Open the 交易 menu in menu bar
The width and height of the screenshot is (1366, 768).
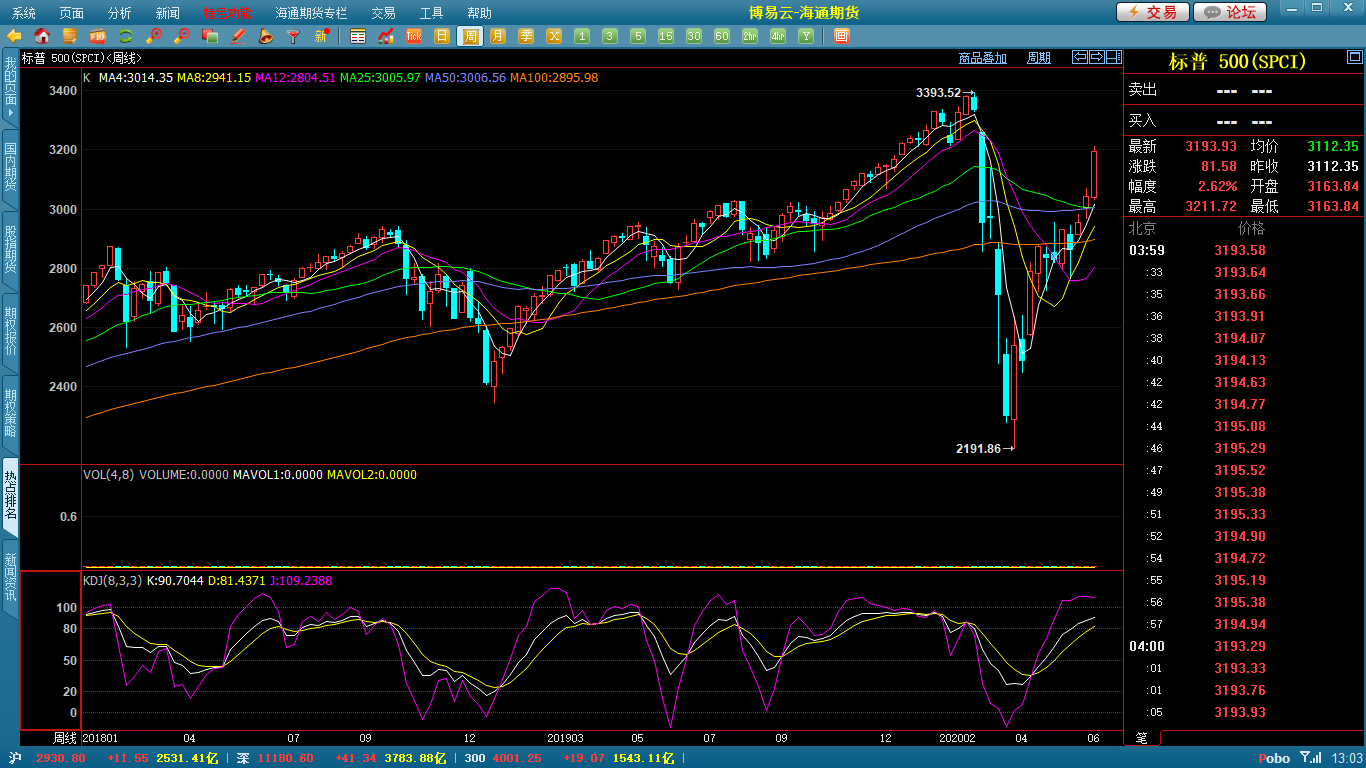pos(384,13)
